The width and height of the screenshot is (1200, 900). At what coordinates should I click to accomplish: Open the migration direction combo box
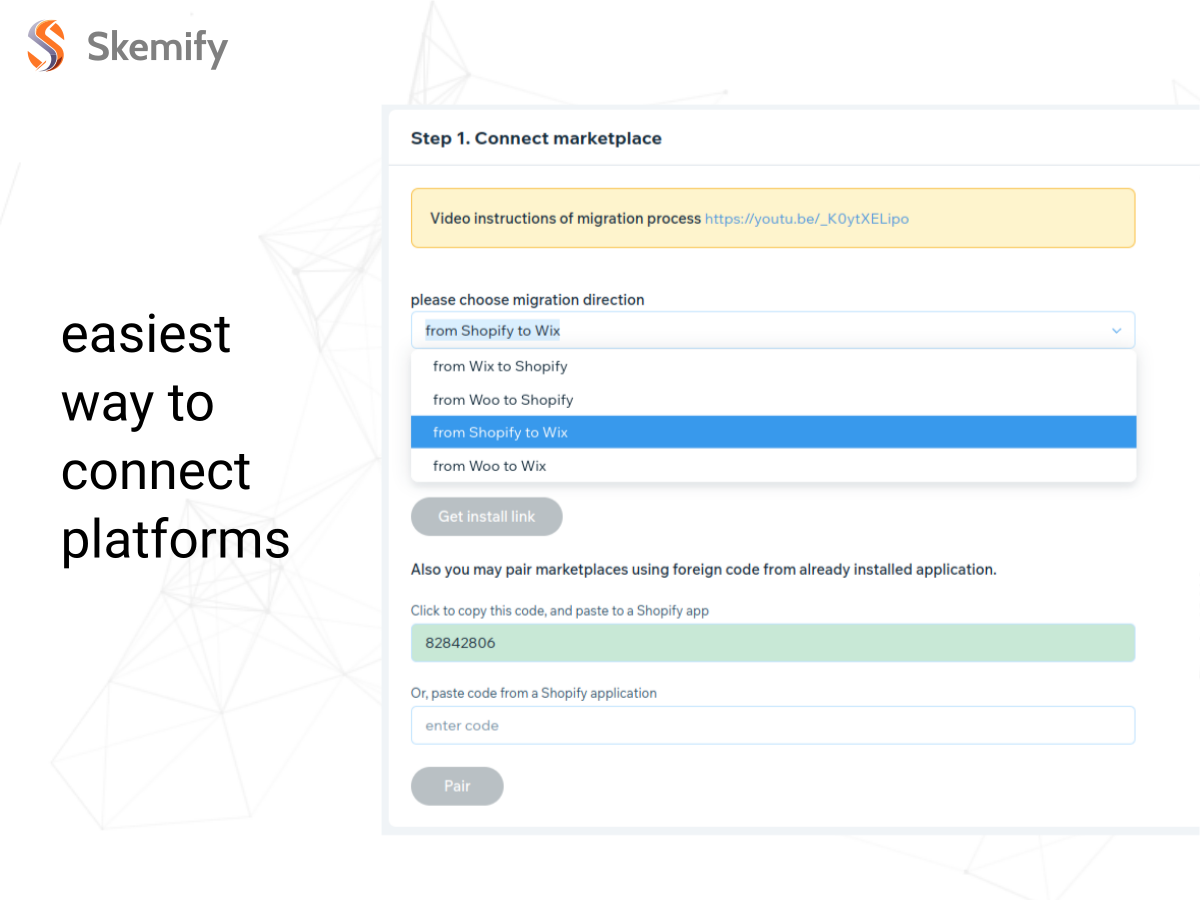(x=773, y=330)
